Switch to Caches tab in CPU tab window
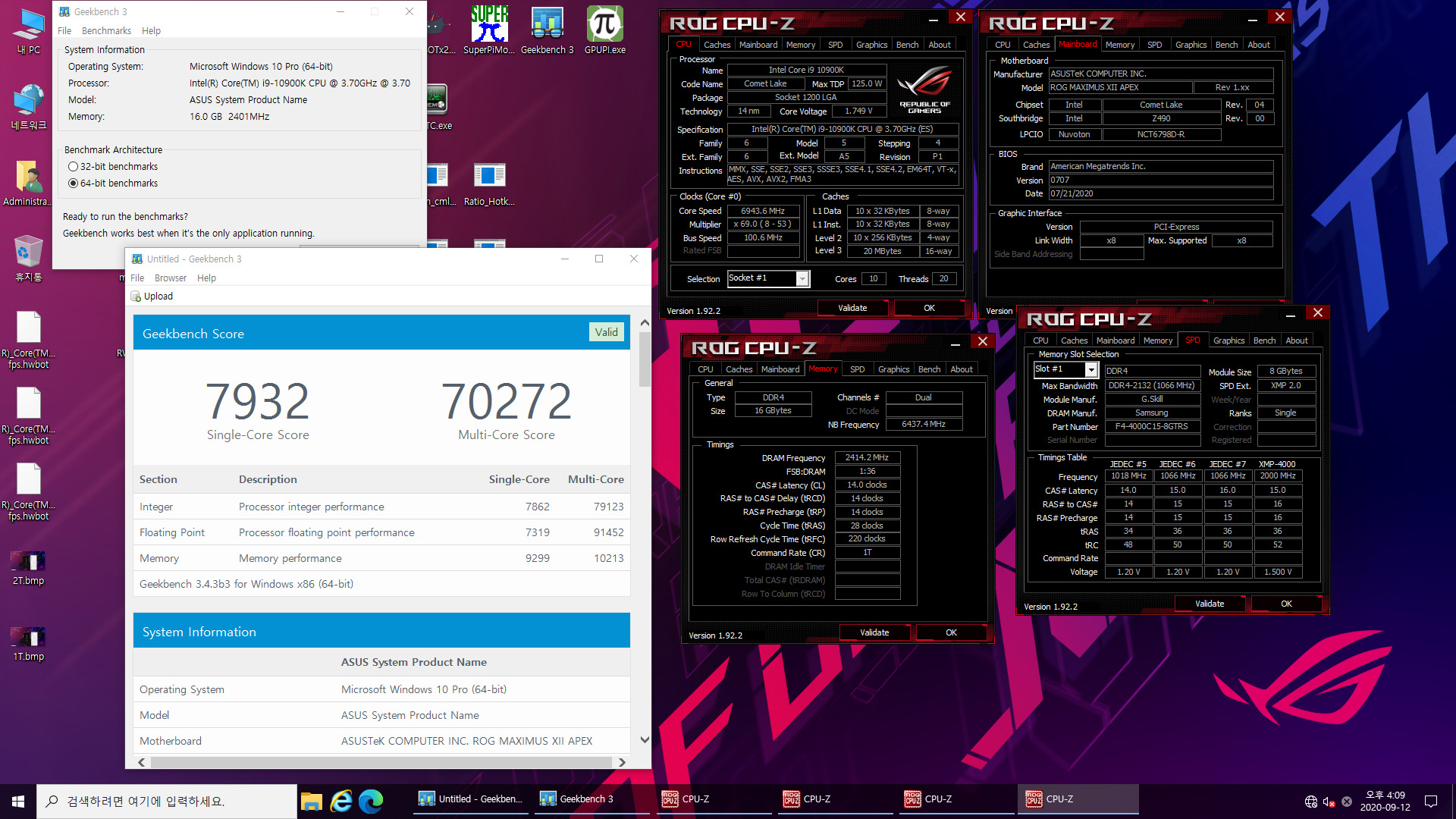 pos(717,45)
